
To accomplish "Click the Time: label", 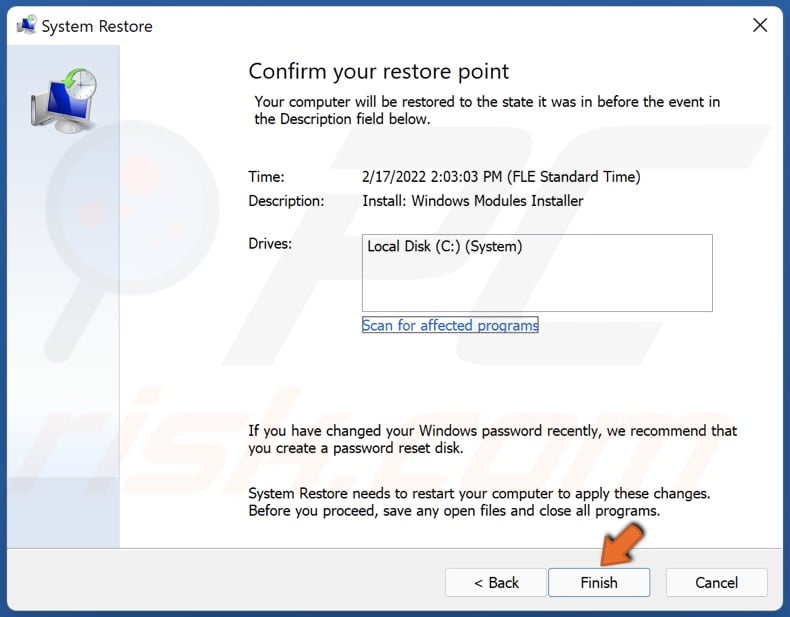I will coord(266,177).
